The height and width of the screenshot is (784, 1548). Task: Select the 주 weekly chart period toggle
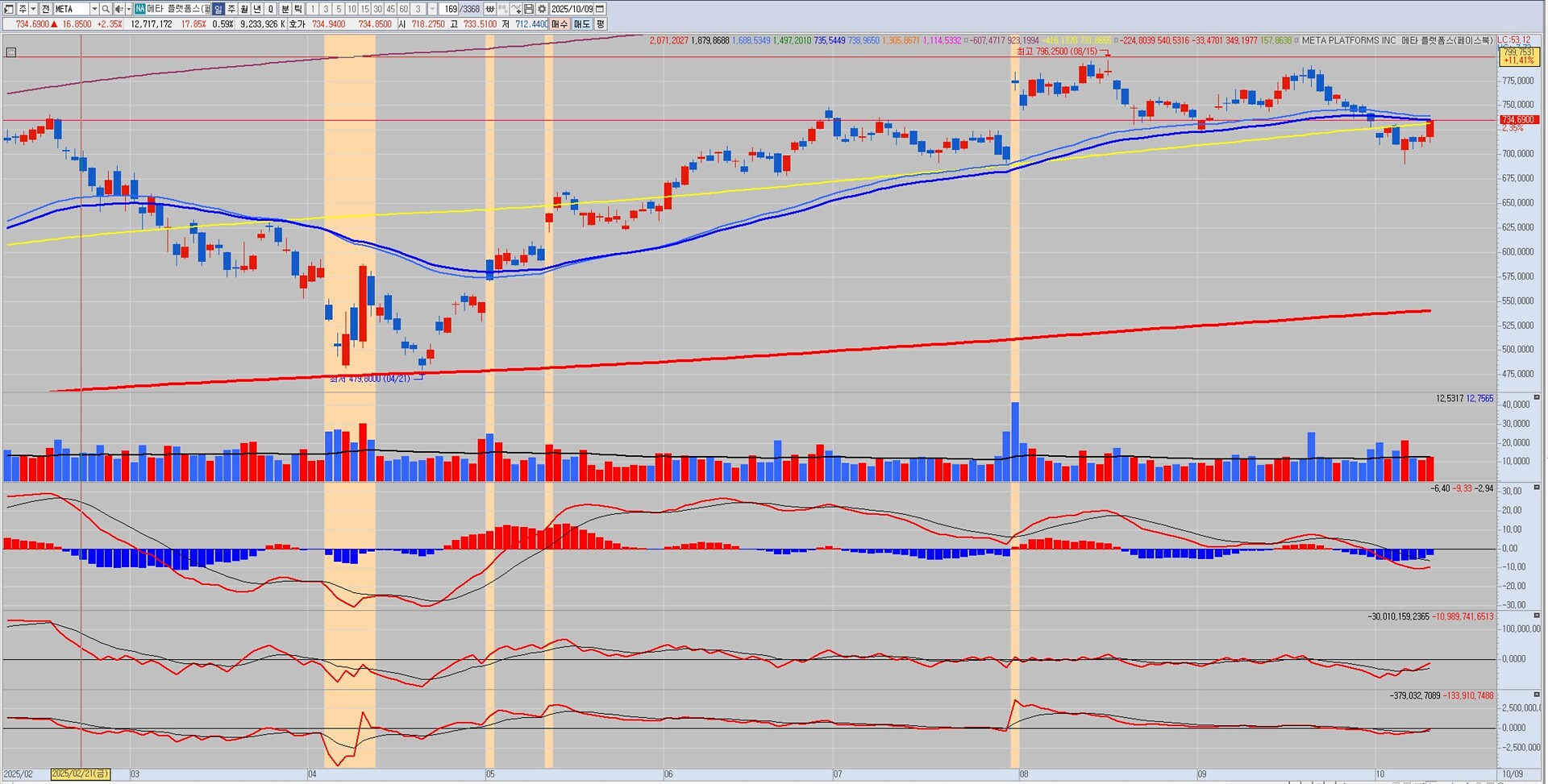point(231,9)
